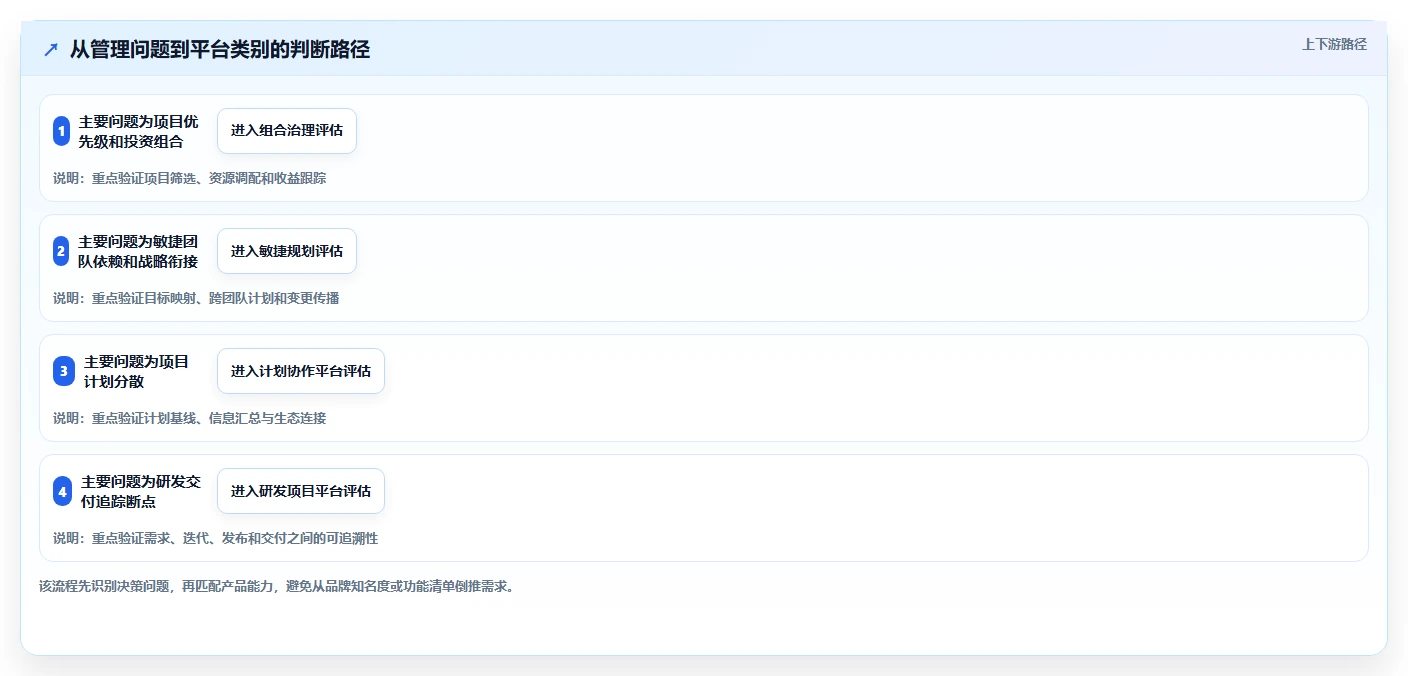Click the note about 目标映射、跨团队计划和变更传播
Viewport: 1408px width, 676px height.
pyautogui.click(x=196, y=298)
